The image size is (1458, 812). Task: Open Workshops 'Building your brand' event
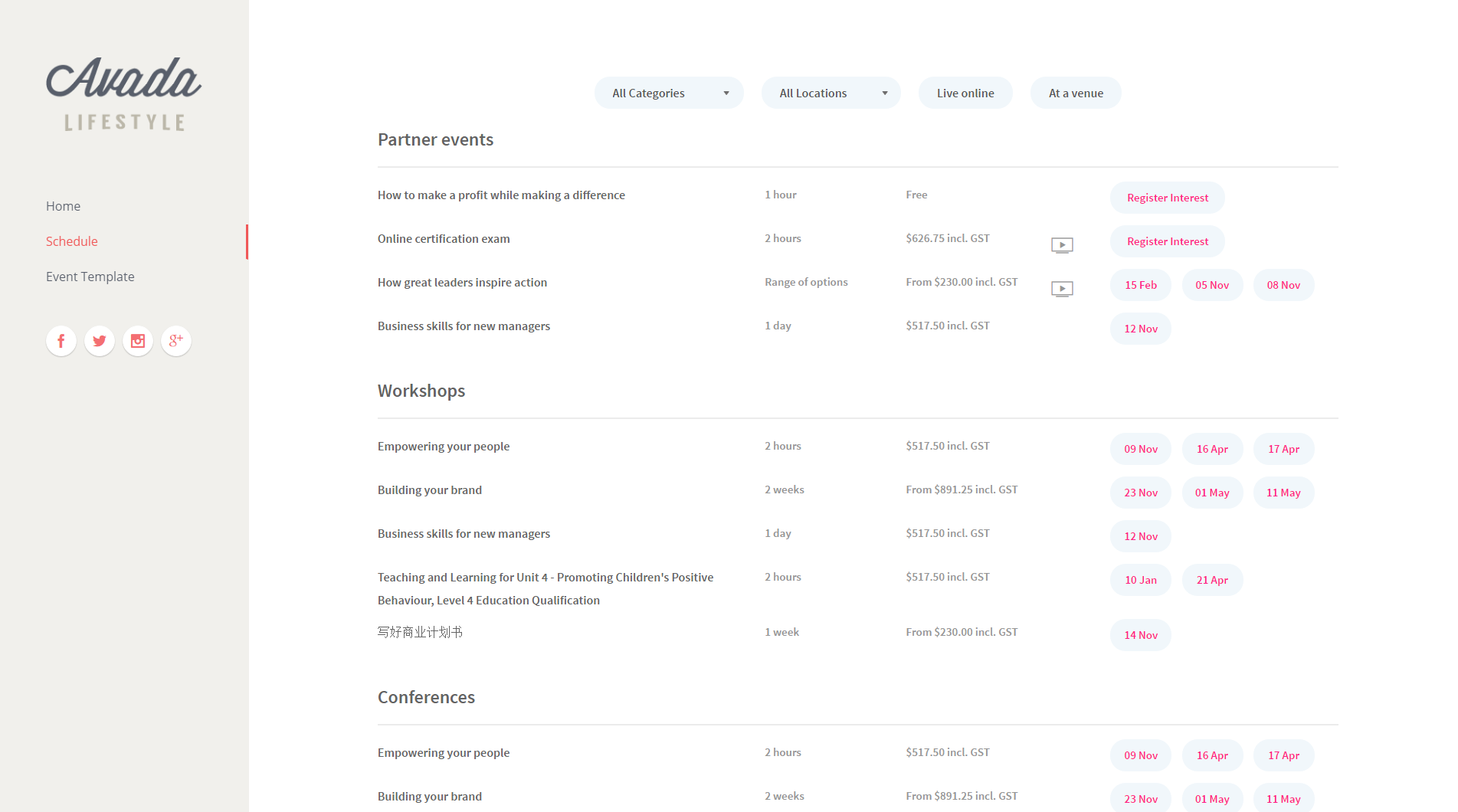pos(430,490)
